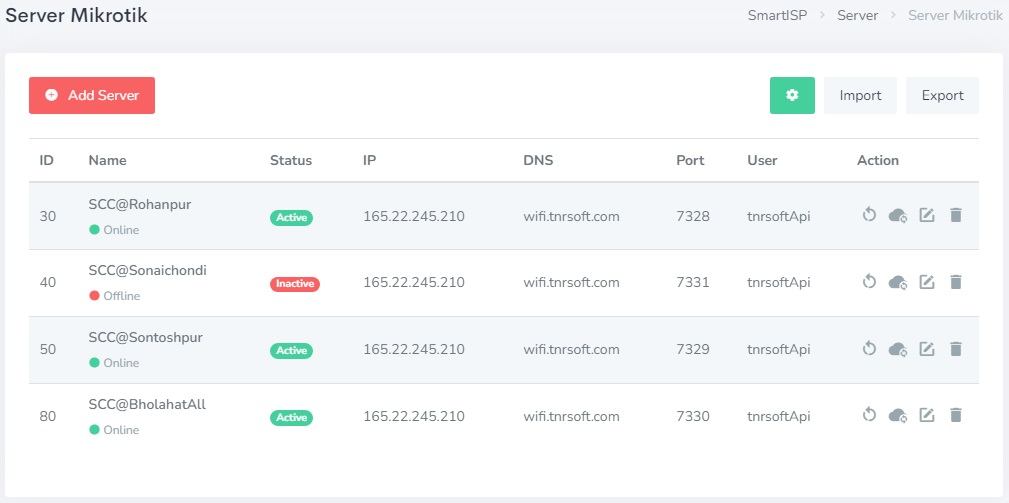Click reload icon for SCC@Sontoshpur row

pos(869,349)
